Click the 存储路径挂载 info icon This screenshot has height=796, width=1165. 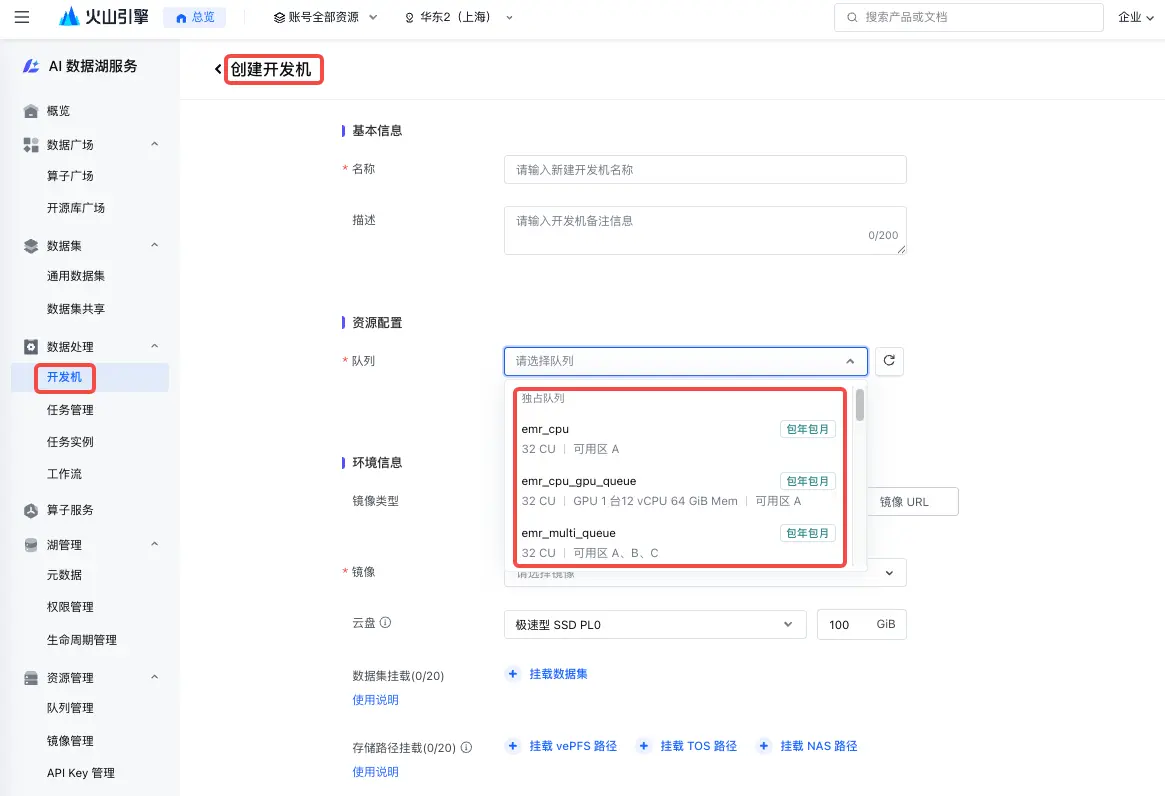tap(466, 748)
